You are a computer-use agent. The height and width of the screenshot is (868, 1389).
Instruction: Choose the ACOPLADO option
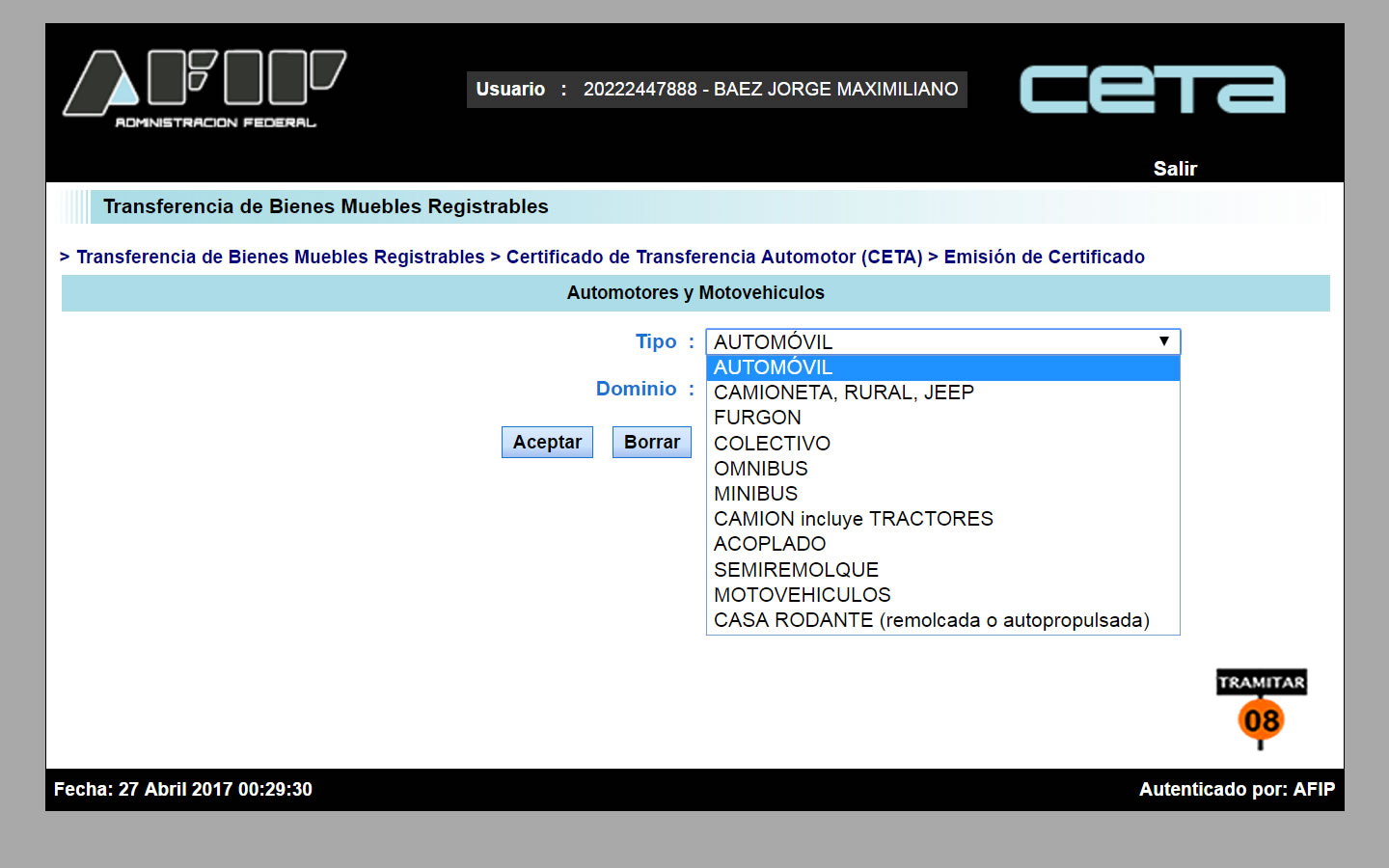point(943,544)
